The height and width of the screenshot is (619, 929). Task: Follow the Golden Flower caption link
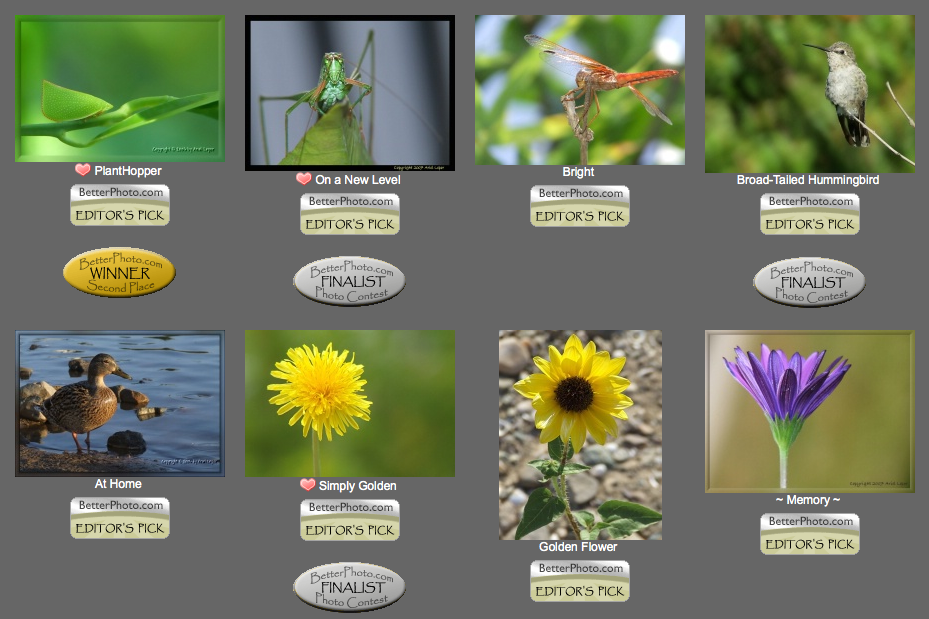pyautogui.click(x=578, y=547)
